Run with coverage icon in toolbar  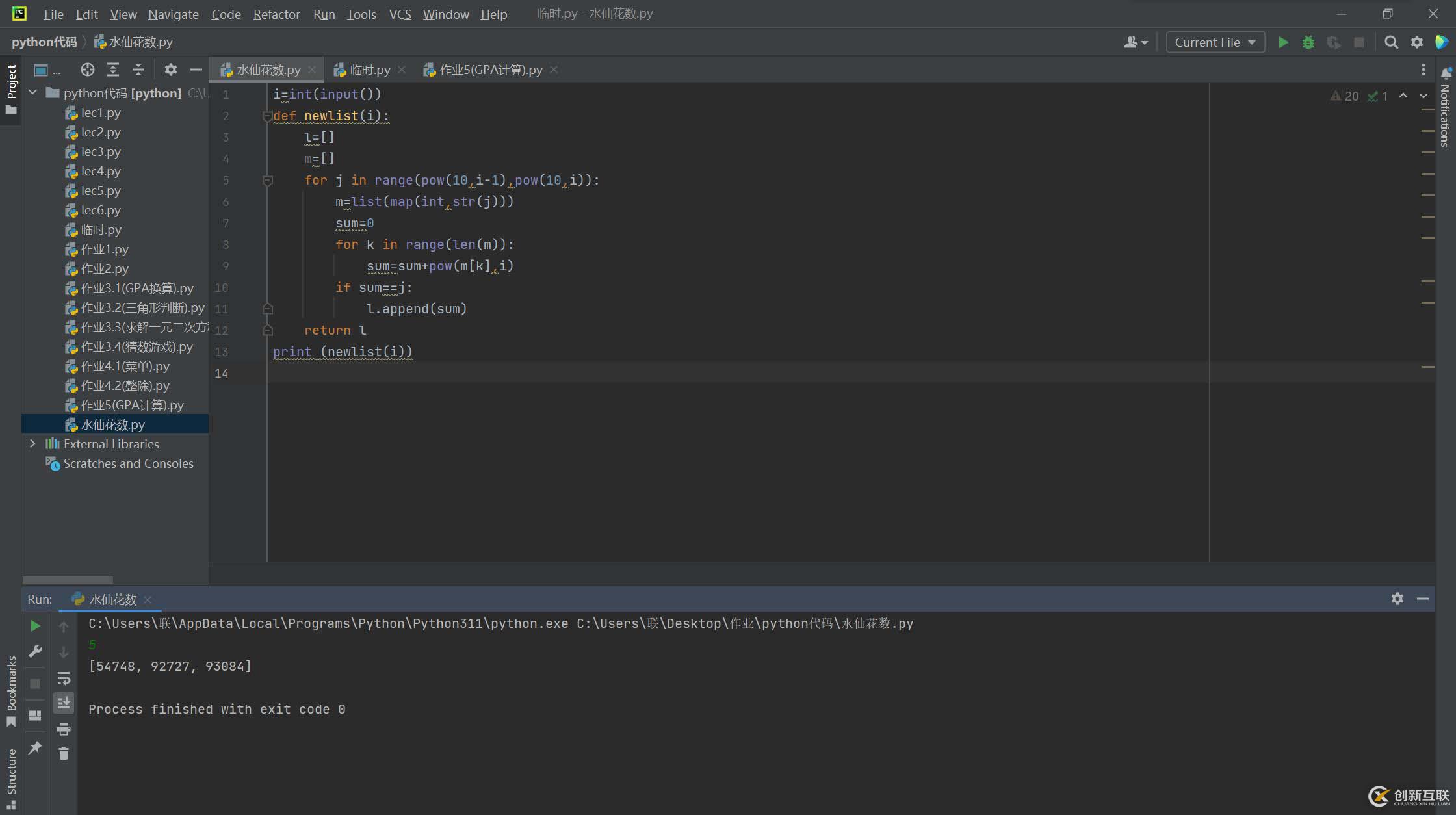pos(1334,42)
